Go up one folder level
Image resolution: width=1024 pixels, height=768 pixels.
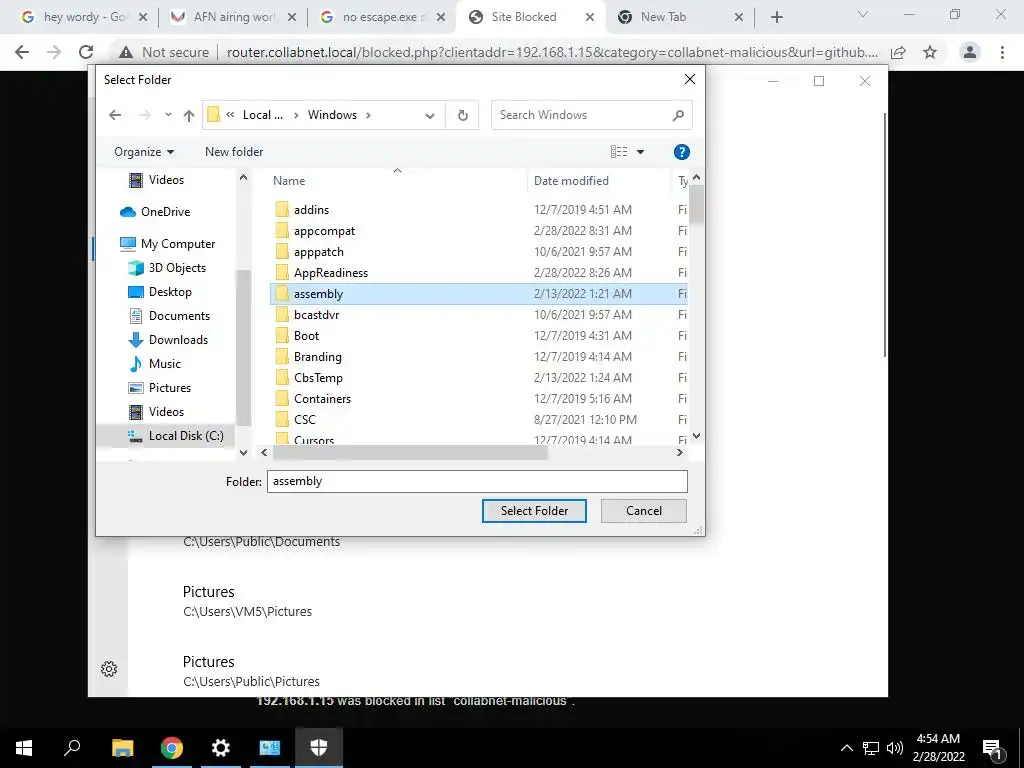189,115
